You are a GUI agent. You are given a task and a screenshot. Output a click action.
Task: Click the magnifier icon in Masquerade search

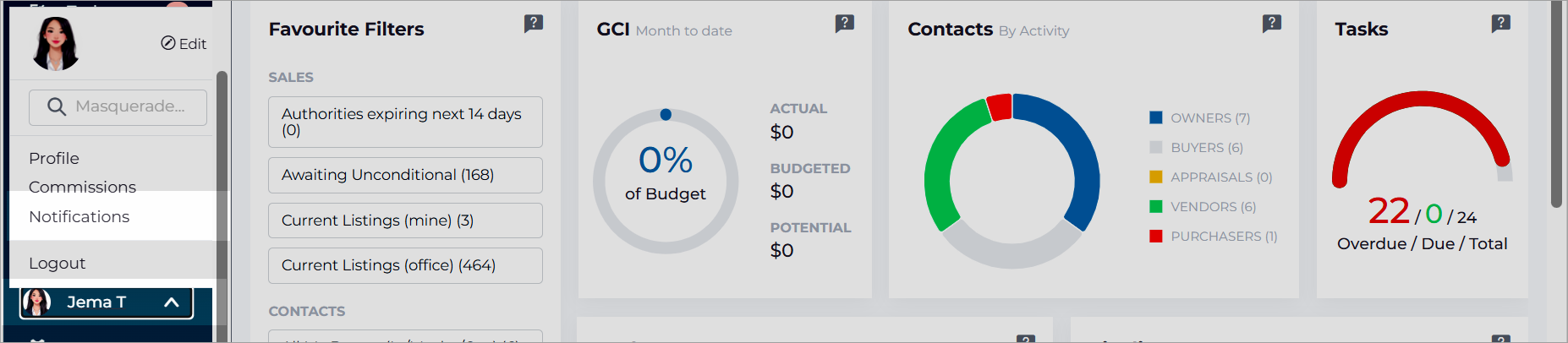point(57,106)
